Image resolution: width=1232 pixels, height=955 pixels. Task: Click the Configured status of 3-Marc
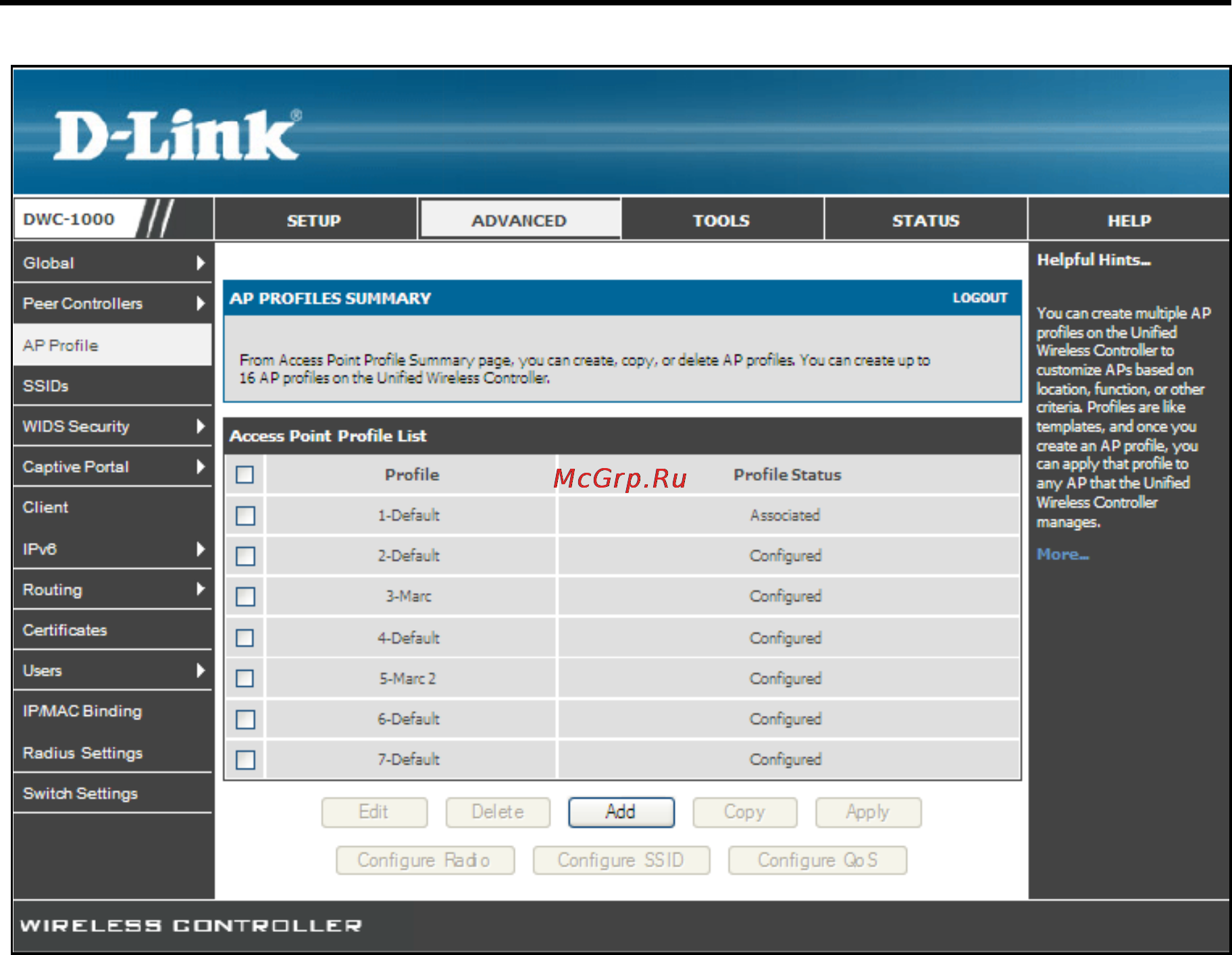click(x=786, y=596)
